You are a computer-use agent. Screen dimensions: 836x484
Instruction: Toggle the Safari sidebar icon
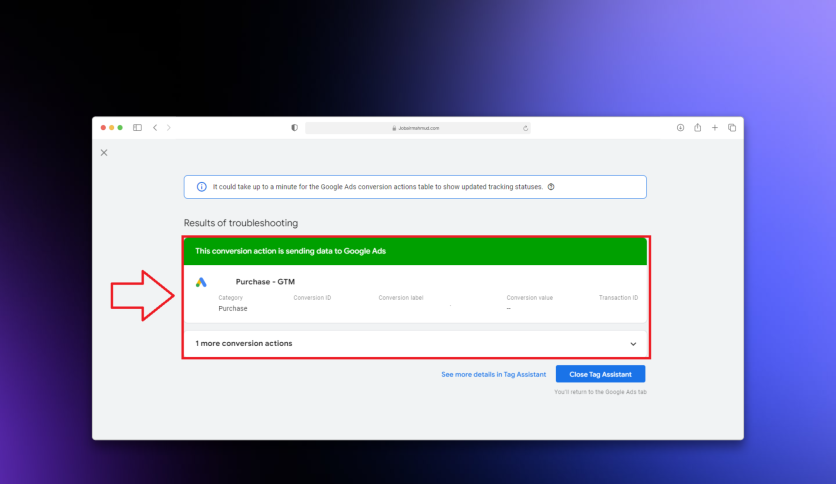137,127
